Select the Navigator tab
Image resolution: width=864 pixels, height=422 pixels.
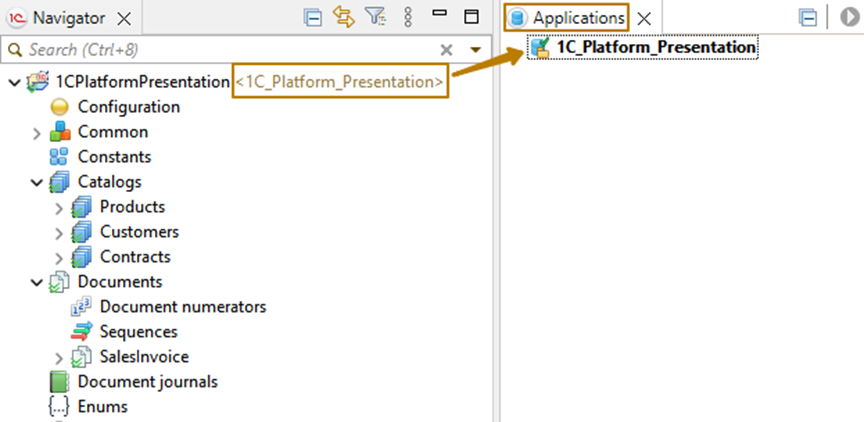[61, 18]
